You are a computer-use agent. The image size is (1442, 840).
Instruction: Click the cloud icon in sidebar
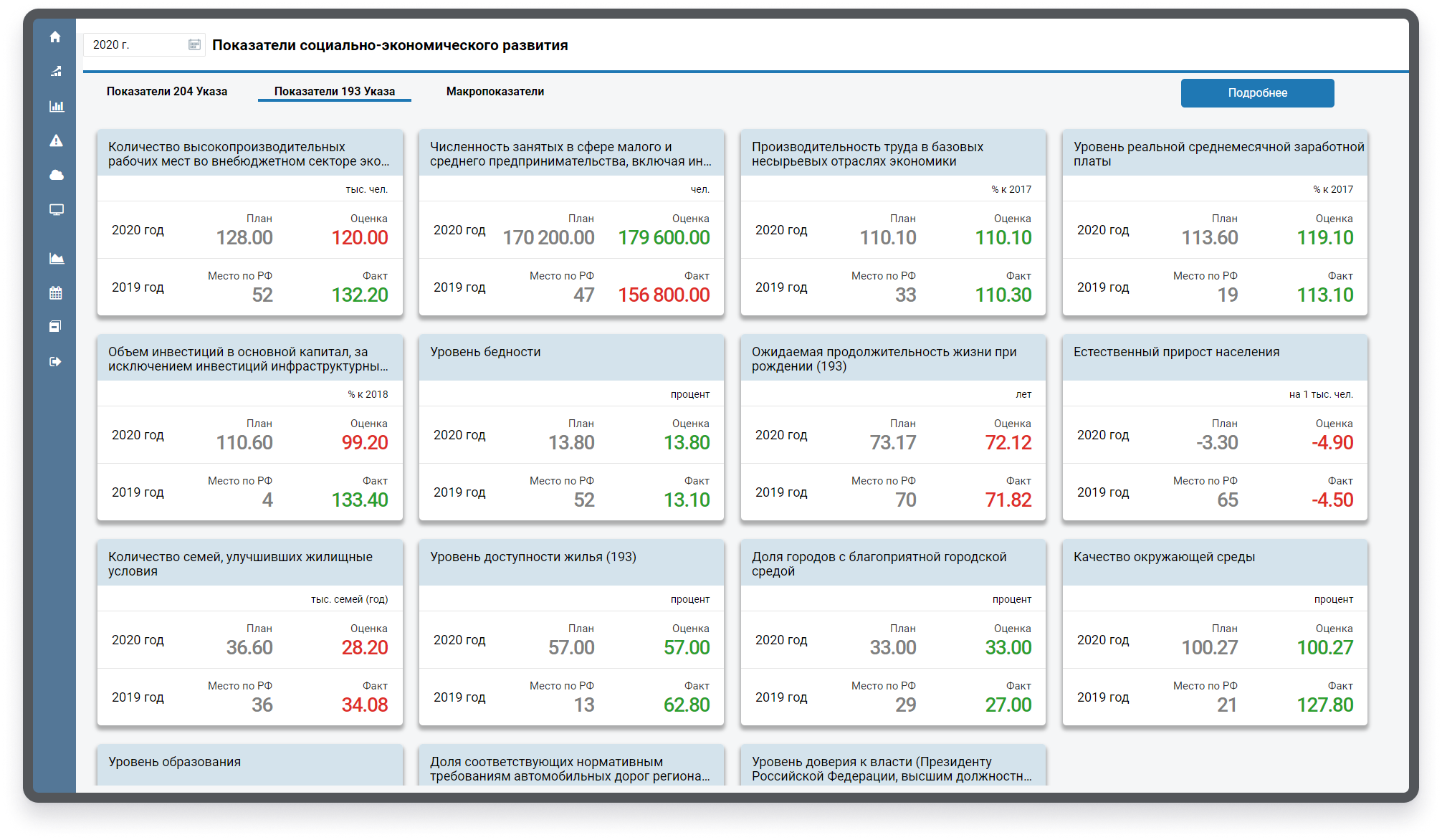(x=56, y=175)
